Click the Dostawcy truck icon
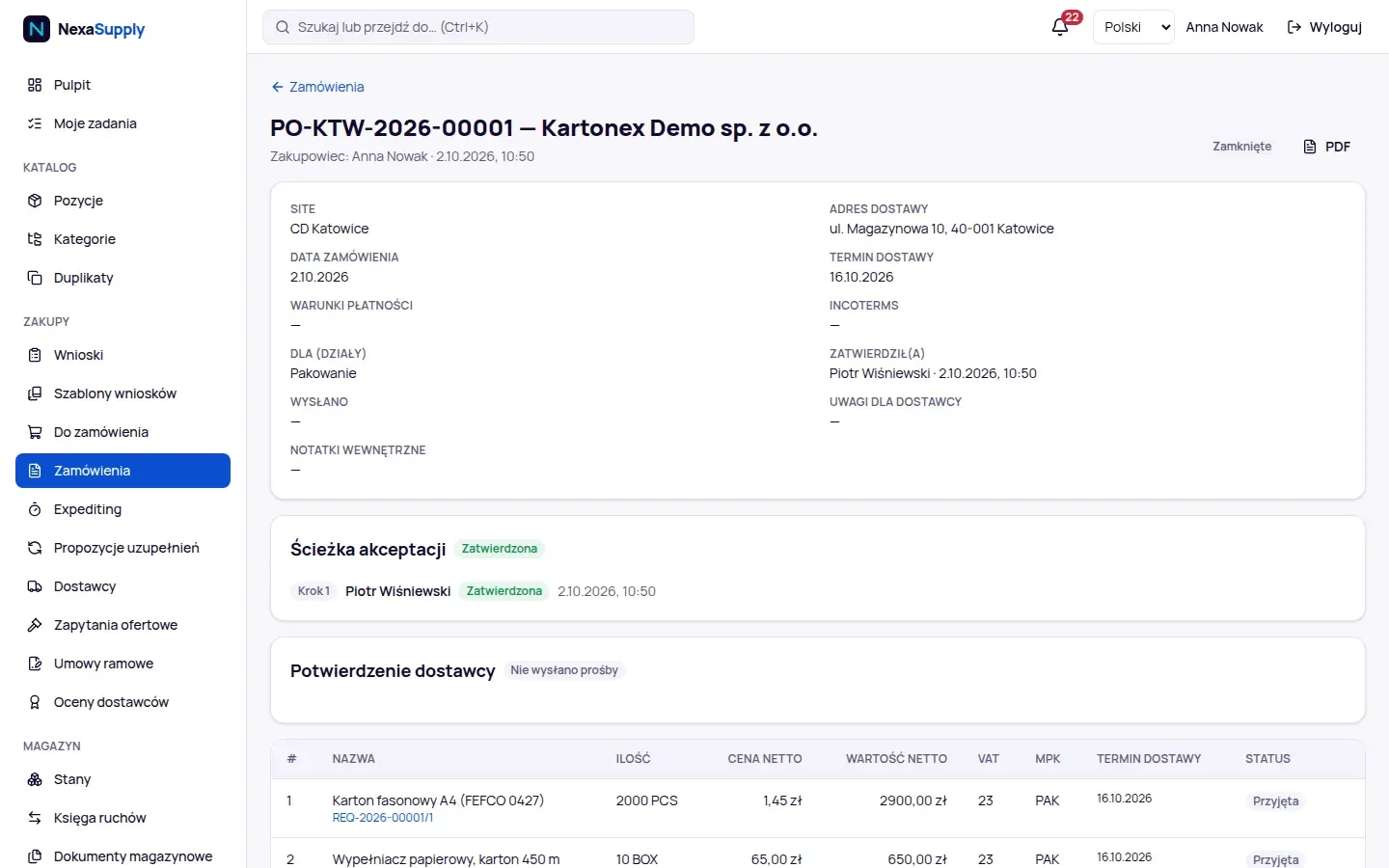 (35, 586)
